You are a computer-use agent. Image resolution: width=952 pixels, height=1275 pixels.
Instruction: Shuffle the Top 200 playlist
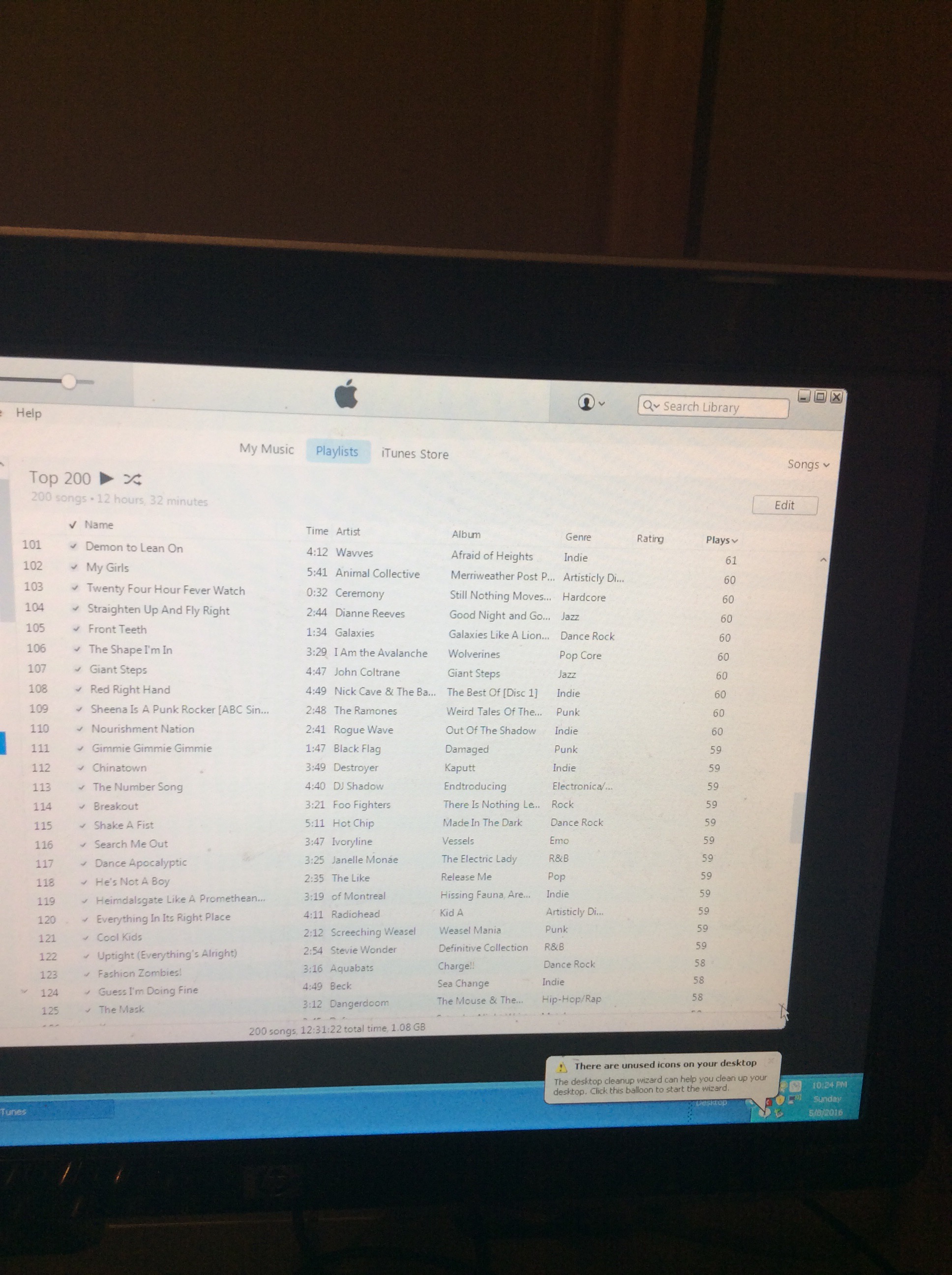click(133, 480)
